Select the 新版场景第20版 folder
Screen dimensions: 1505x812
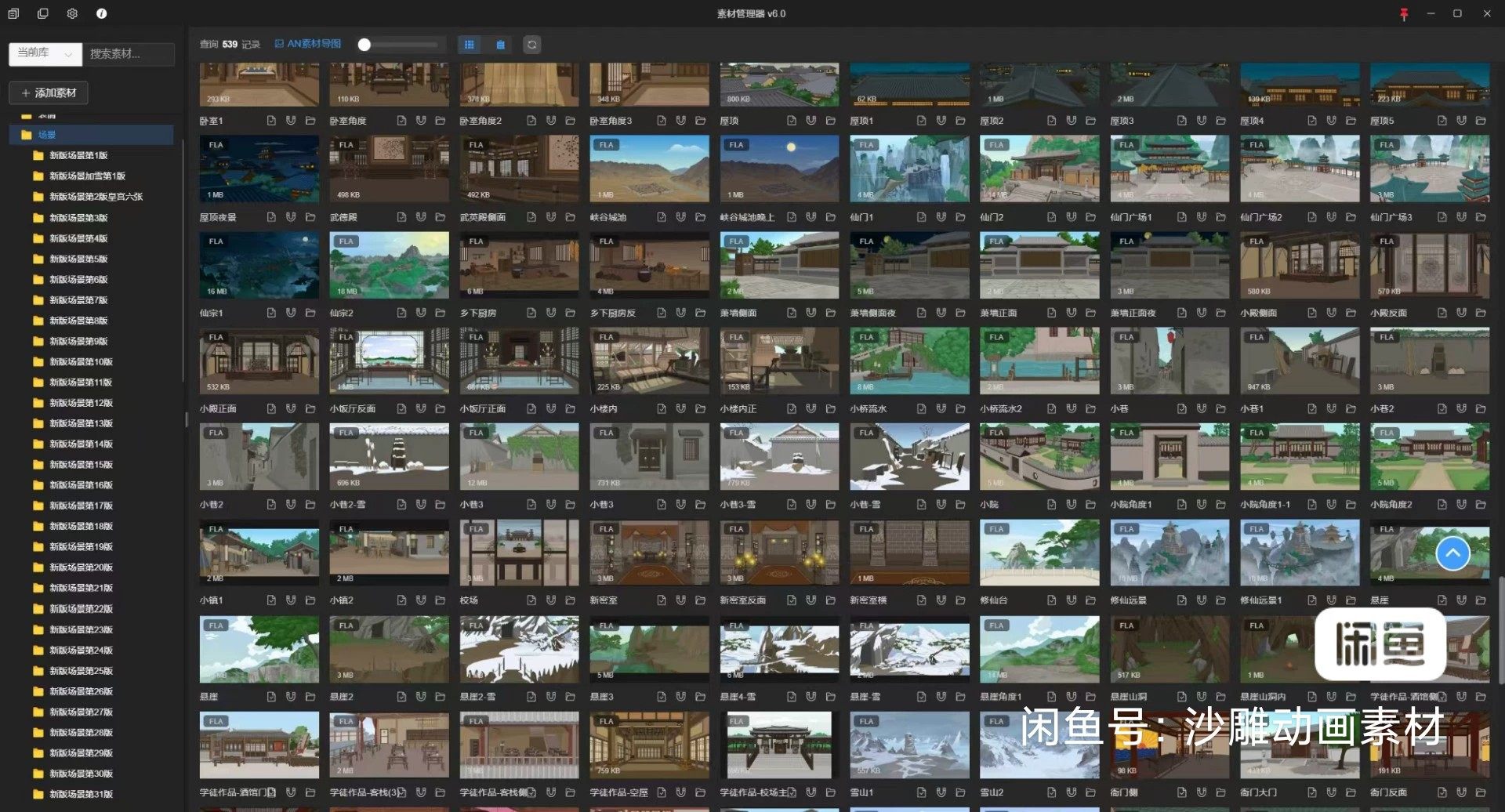pos(81,567)
